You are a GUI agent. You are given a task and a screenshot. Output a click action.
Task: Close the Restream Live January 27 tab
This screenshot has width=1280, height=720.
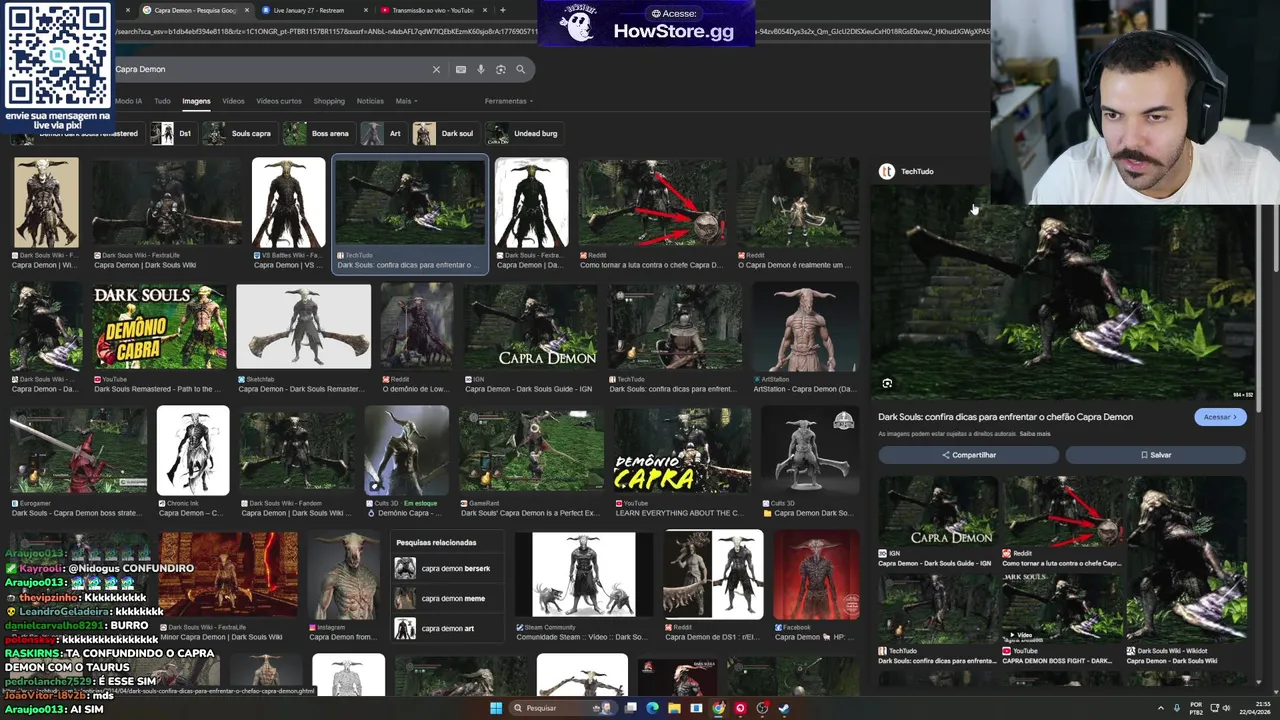(365, 10)
